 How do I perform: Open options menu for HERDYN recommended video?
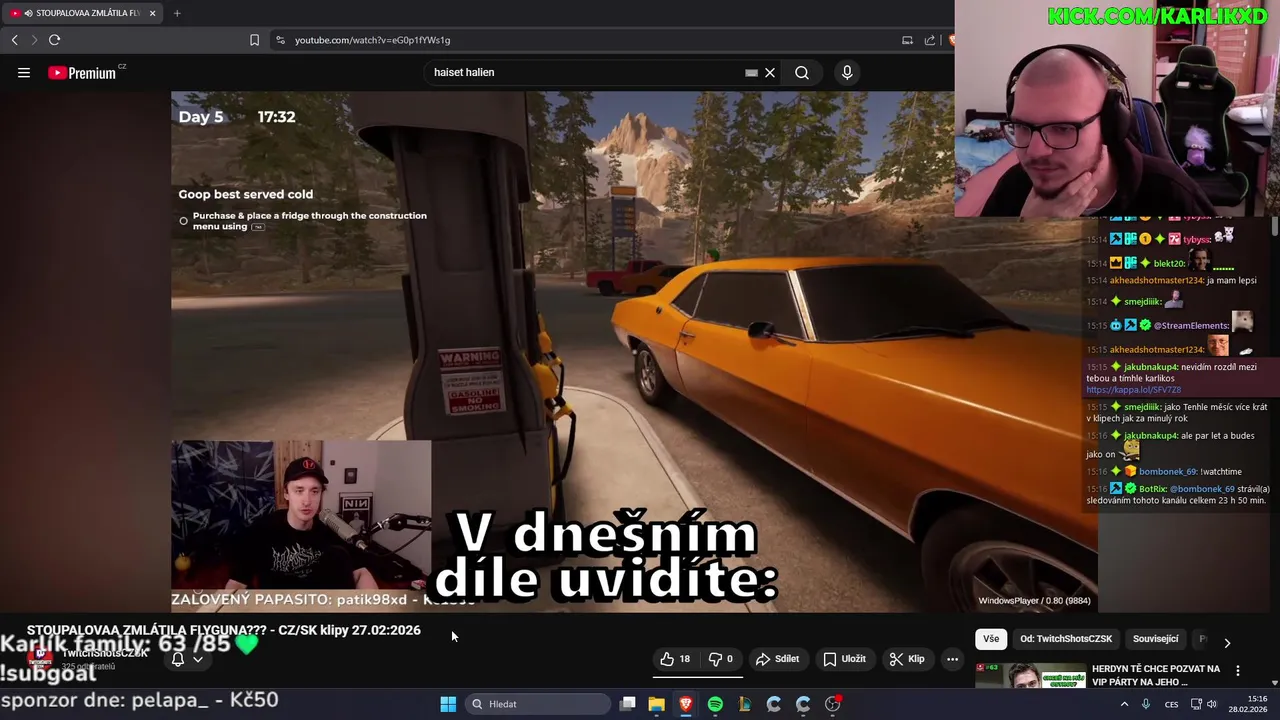(1238, 671)
